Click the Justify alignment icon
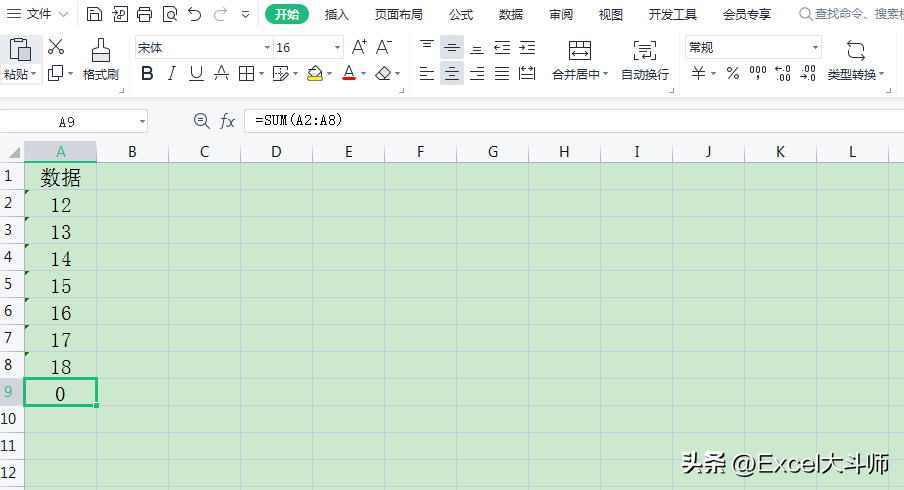Screen dimensions: 904x490 [502, 73]
